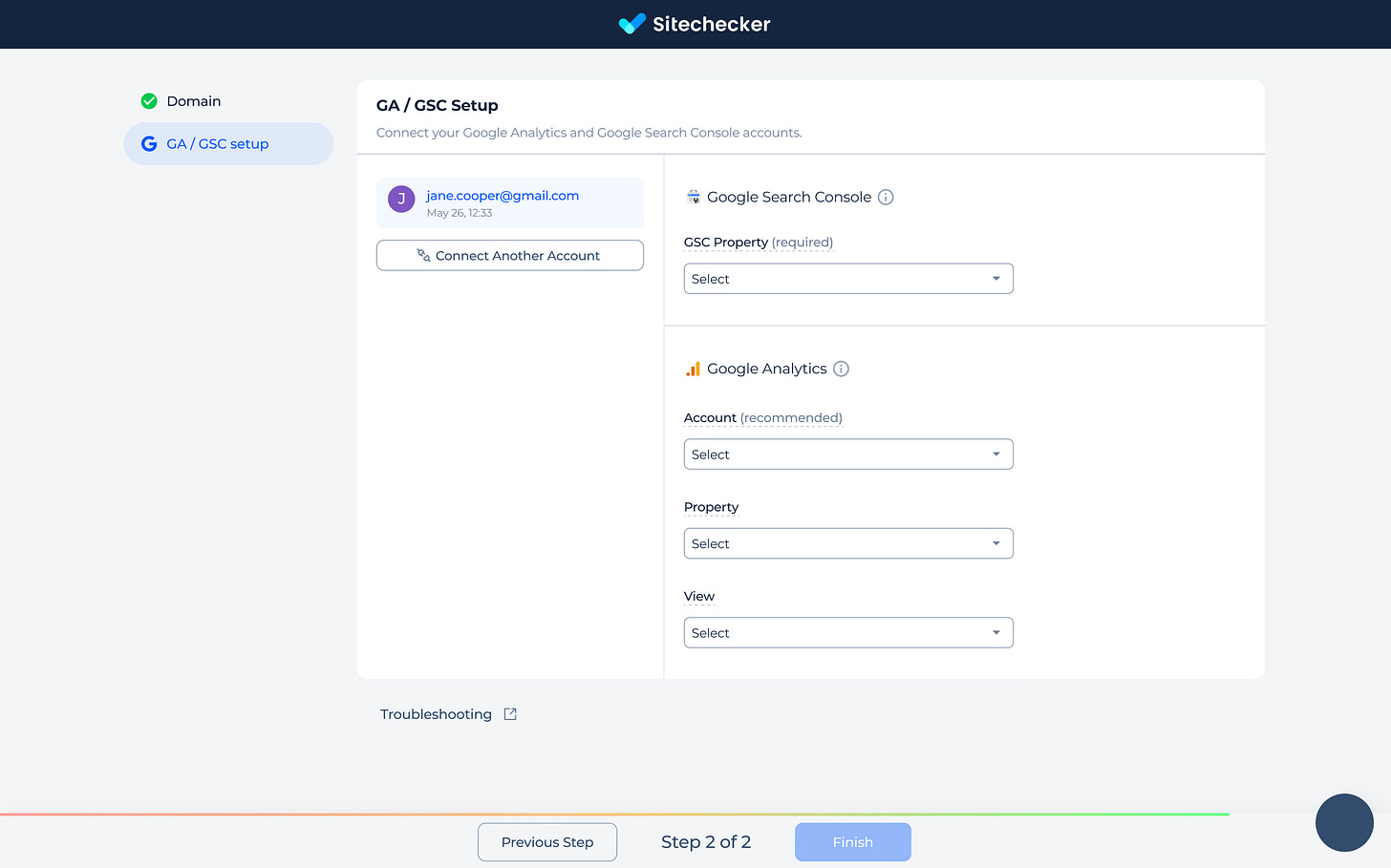Click the purple J account avatar

[x=401, y=199]
